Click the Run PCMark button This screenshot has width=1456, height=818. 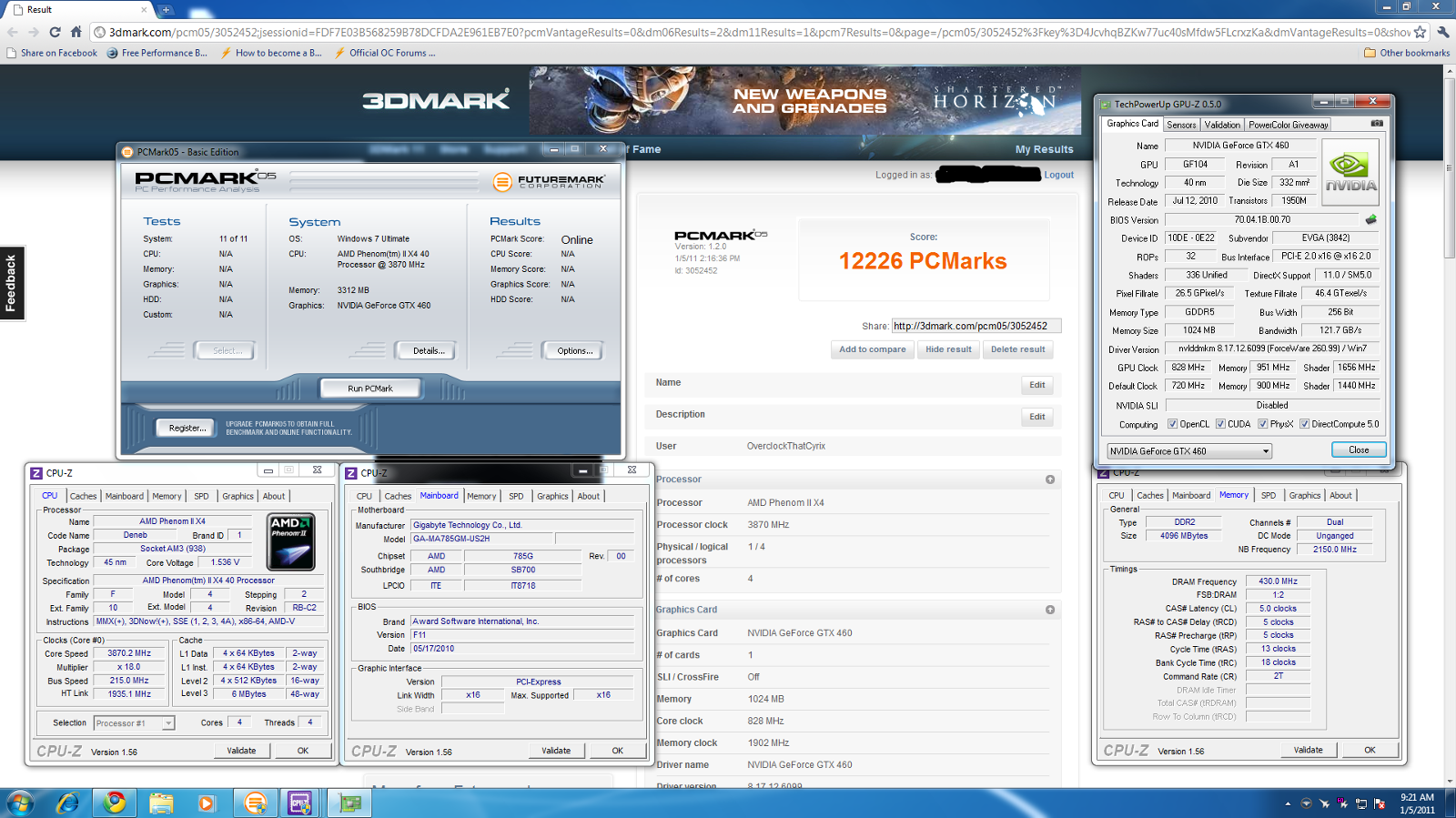pos(370,389)
